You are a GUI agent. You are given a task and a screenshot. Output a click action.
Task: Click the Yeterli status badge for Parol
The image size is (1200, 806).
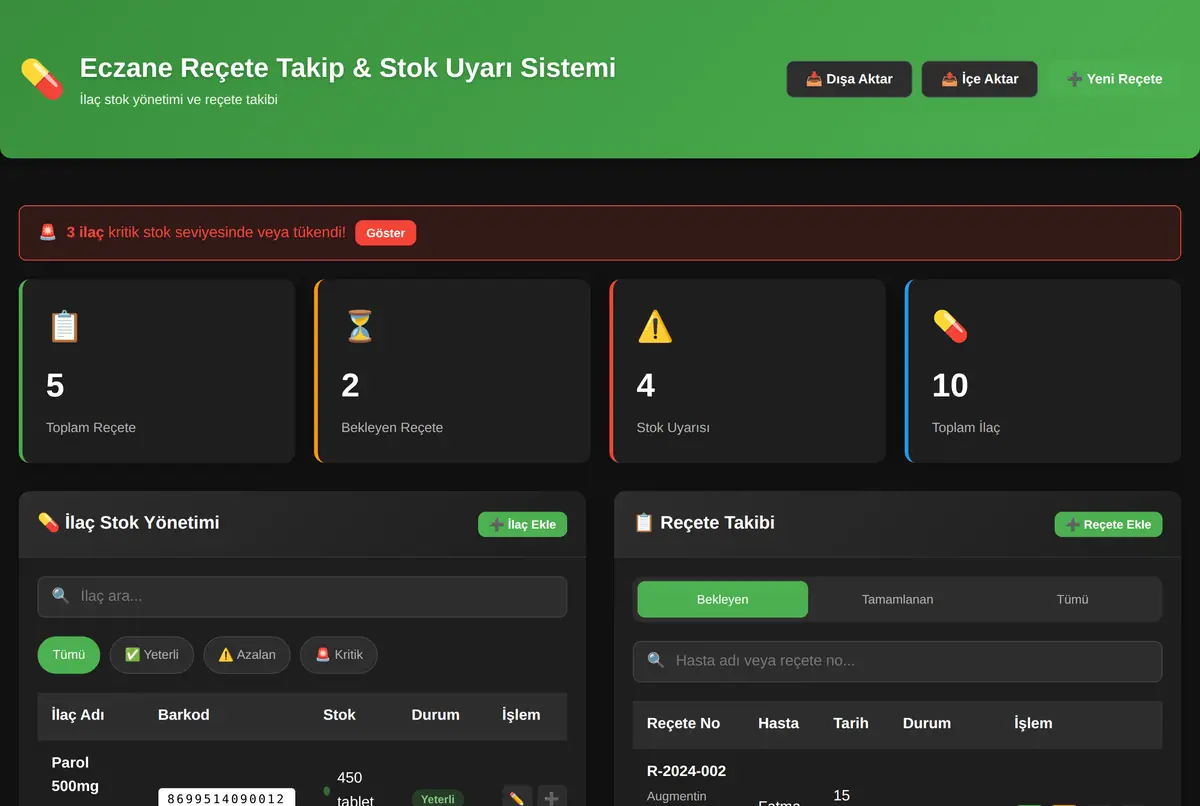(x=437, y=799)
